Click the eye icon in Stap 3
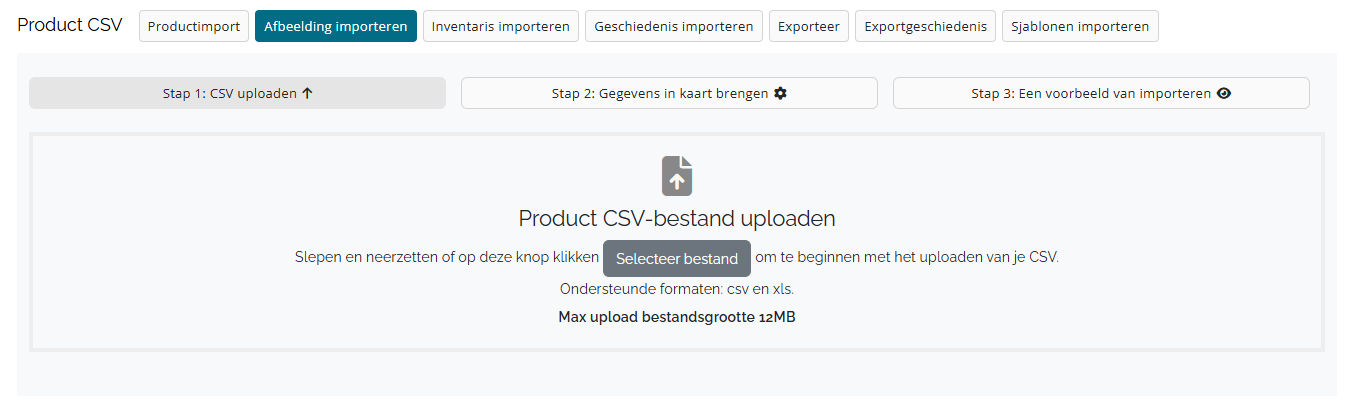Viewport: 1349px width, 407px height. click(x=1223, y=93)
